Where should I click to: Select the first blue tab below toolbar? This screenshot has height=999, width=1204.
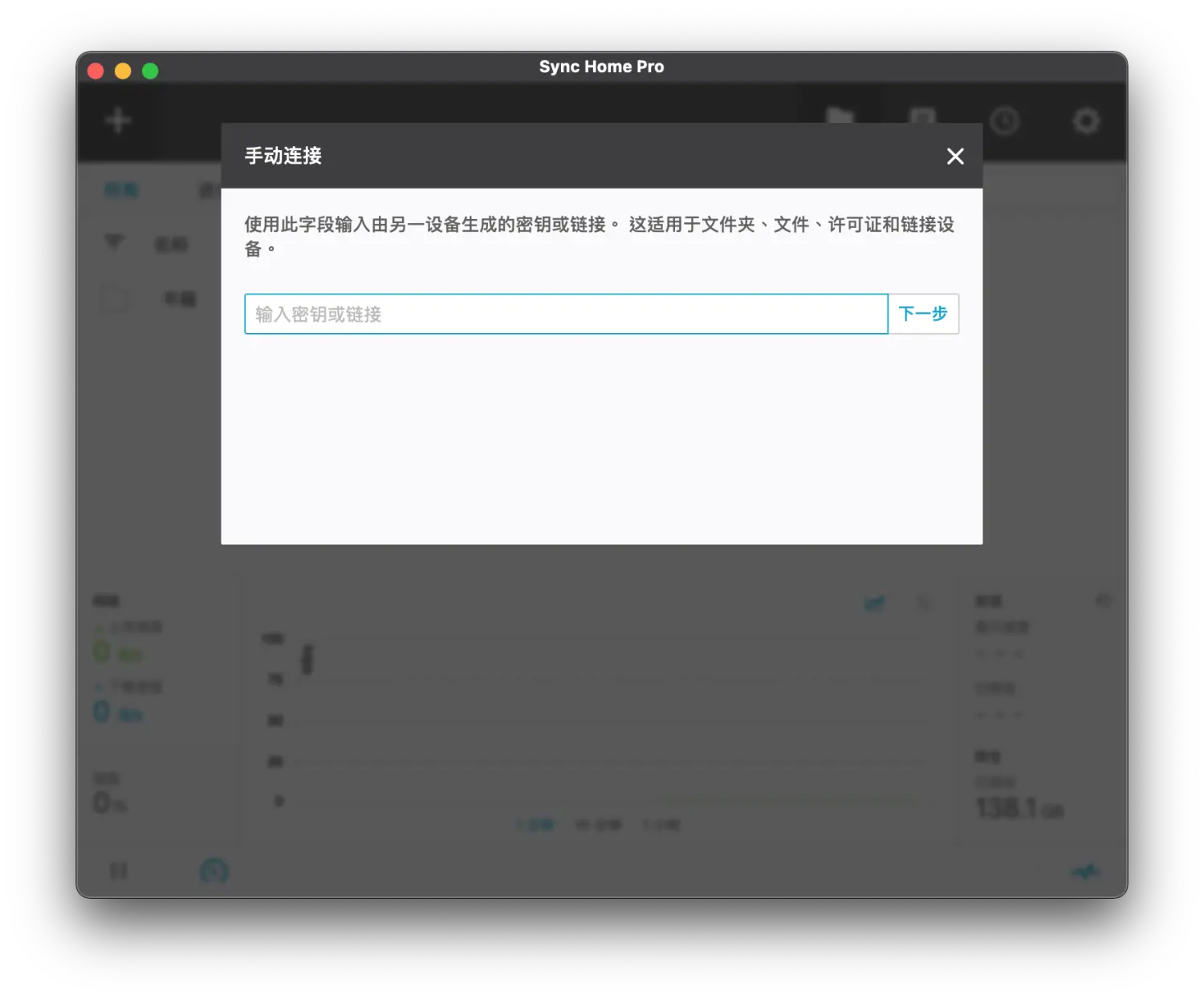click(x=121, y=190)
